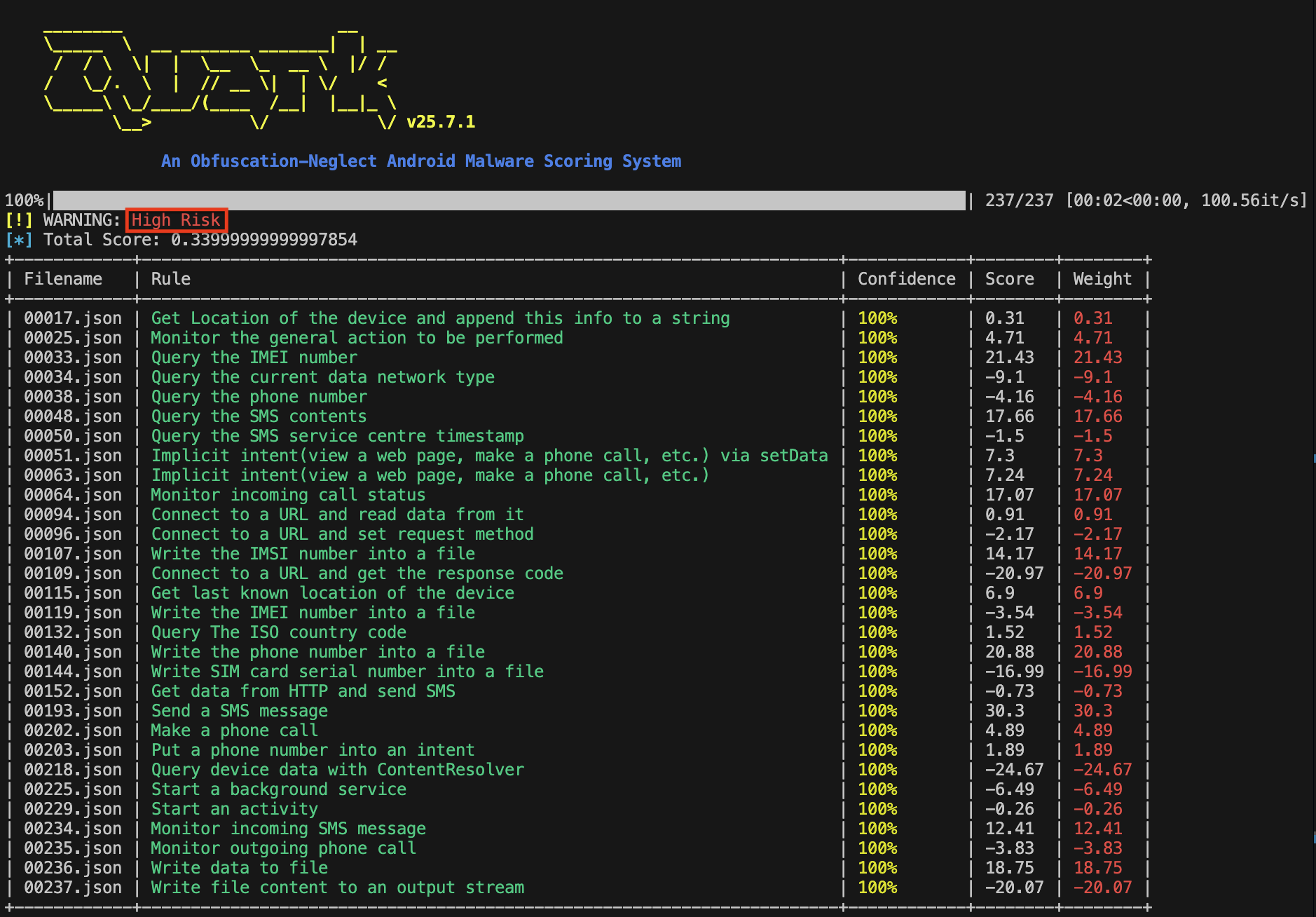Click rule 'Send a SMS message'
Viewport: 1316px width, 917px height.
240,711
